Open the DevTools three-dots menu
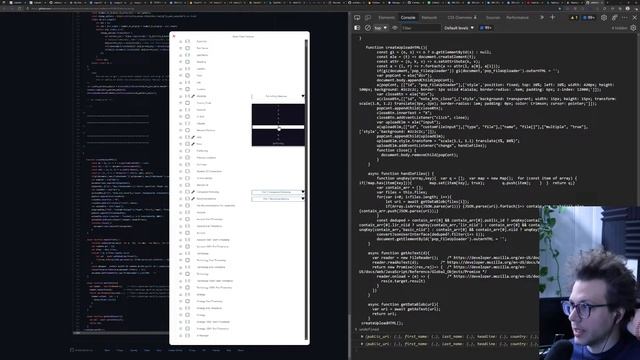 click(x=624, y=18)
